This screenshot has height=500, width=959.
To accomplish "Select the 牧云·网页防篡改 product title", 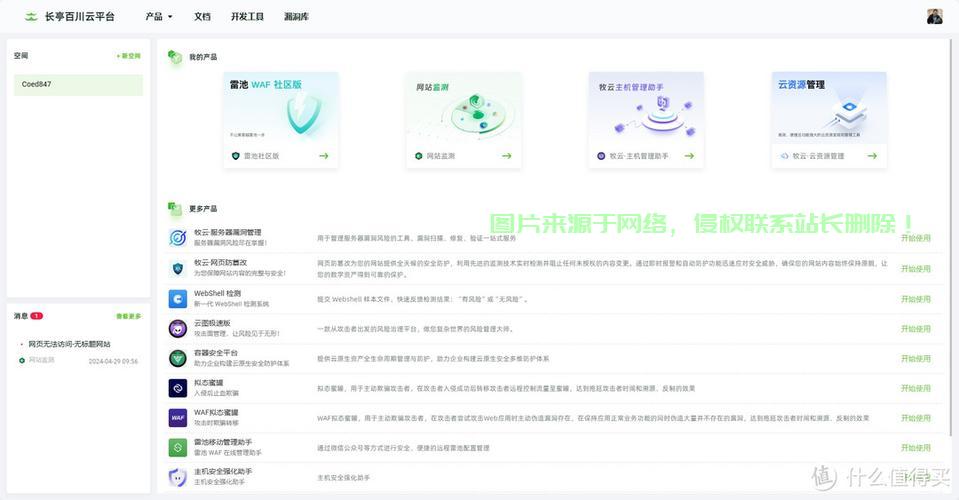I will click(x=221, y=263).
